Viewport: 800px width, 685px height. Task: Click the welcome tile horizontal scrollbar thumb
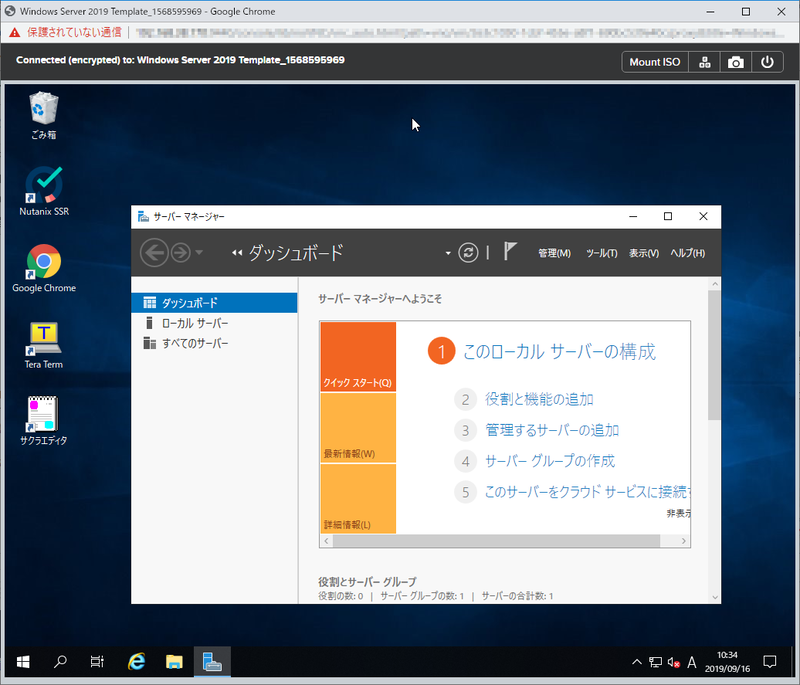click(x=496, y=541)
